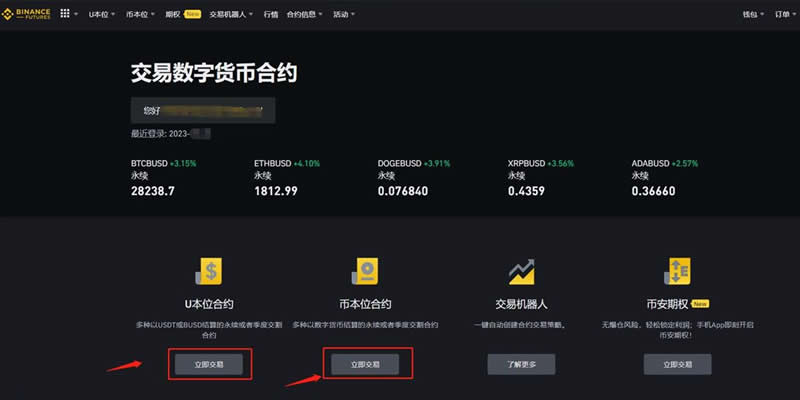This screenshot has height=400, width=800.
Task: Open the 钱包 wallet dropdown
Action: coord(753,15)
